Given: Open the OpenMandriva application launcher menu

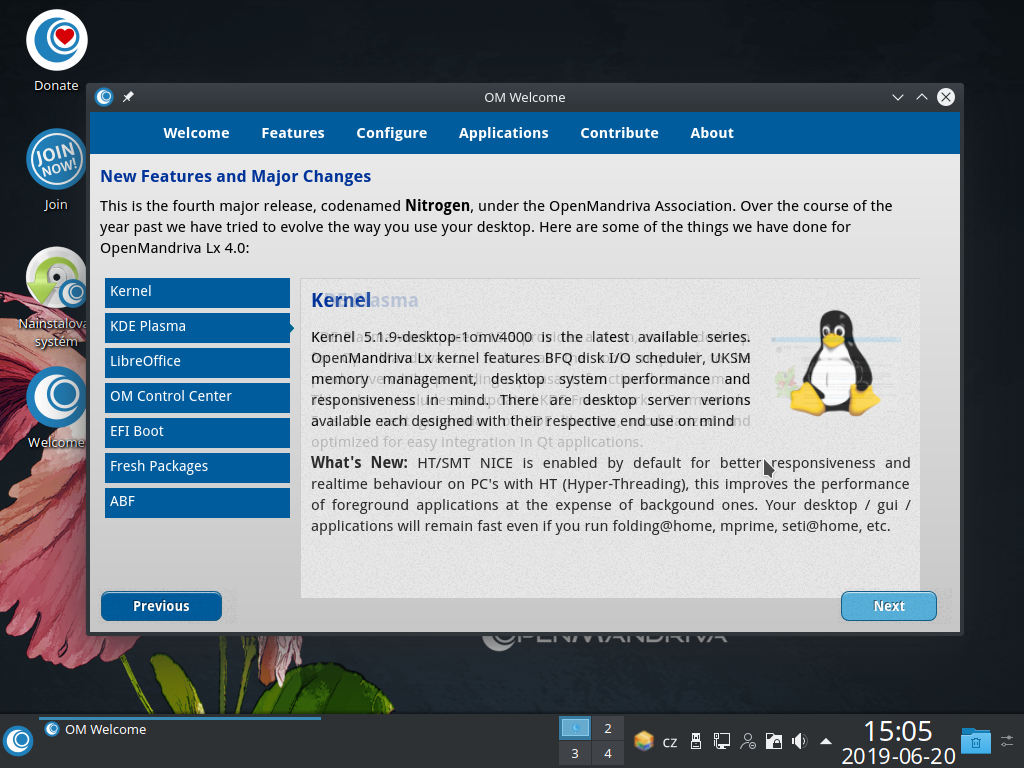Looking at the screenshot, I should 18,741.
